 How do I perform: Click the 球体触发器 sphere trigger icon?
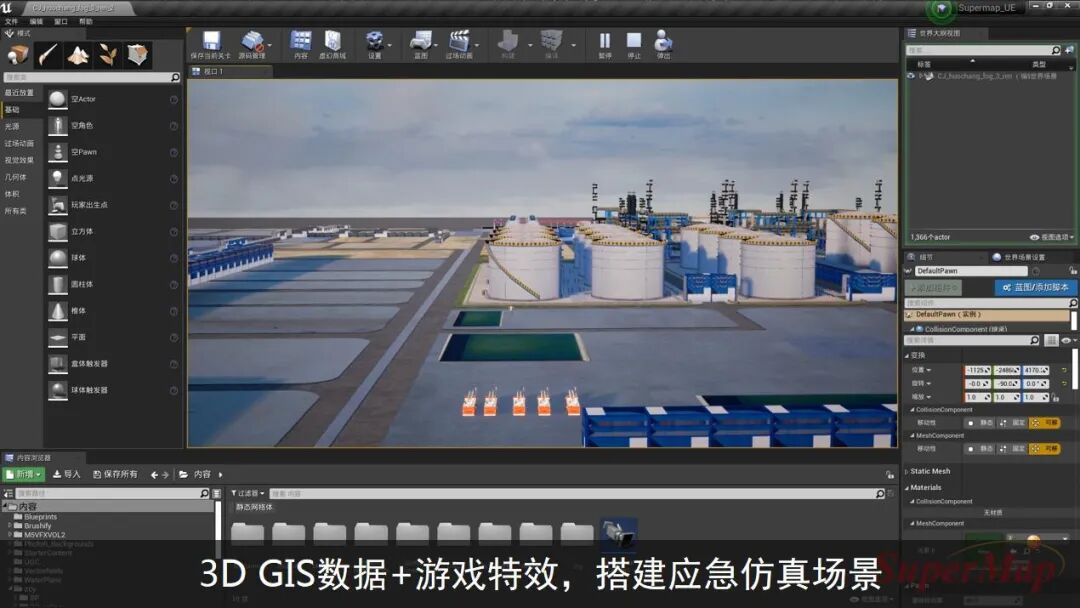(58, 390)
